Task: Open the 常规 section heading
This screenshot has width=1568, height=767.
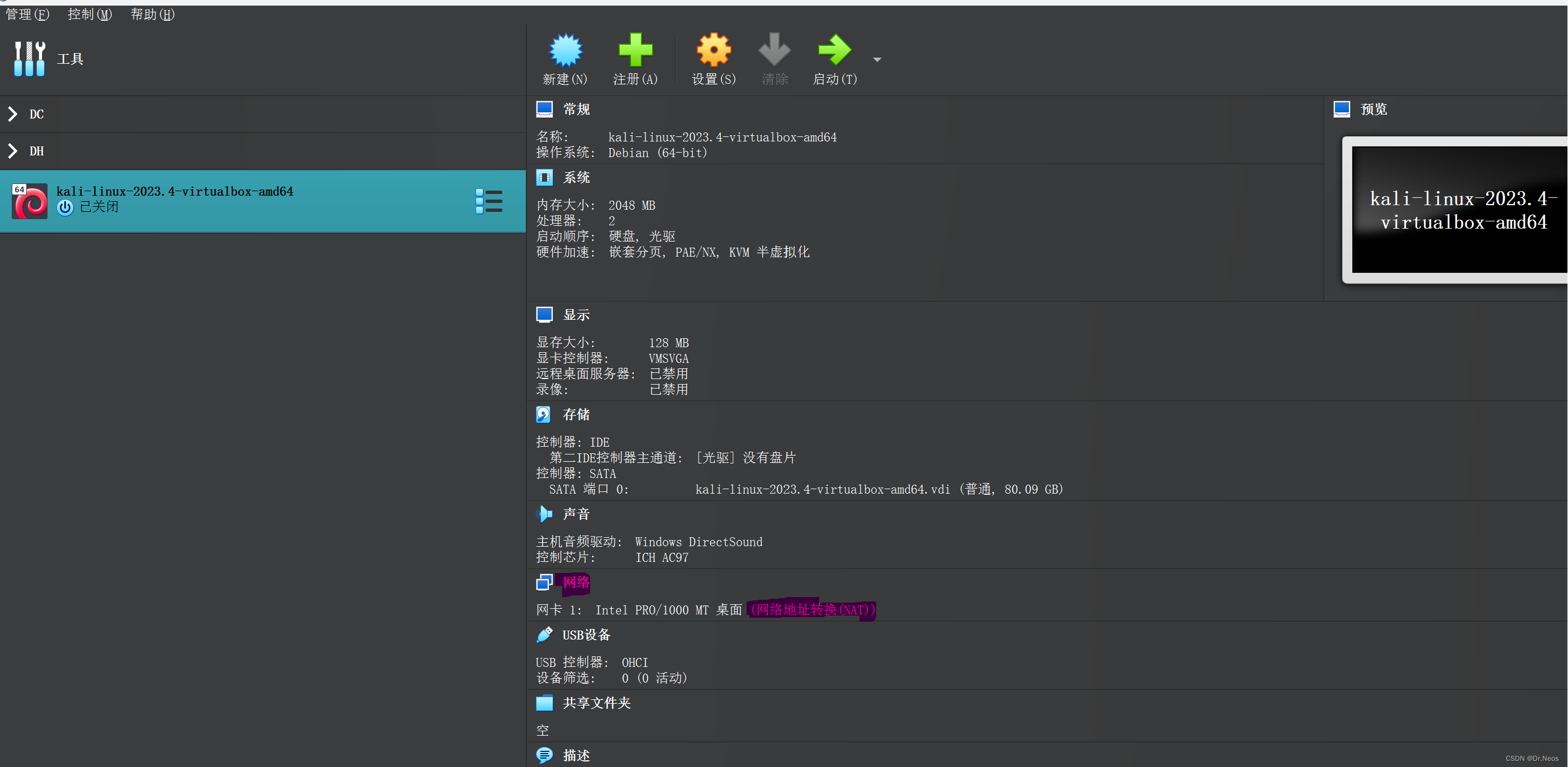Action: point(577,109)
